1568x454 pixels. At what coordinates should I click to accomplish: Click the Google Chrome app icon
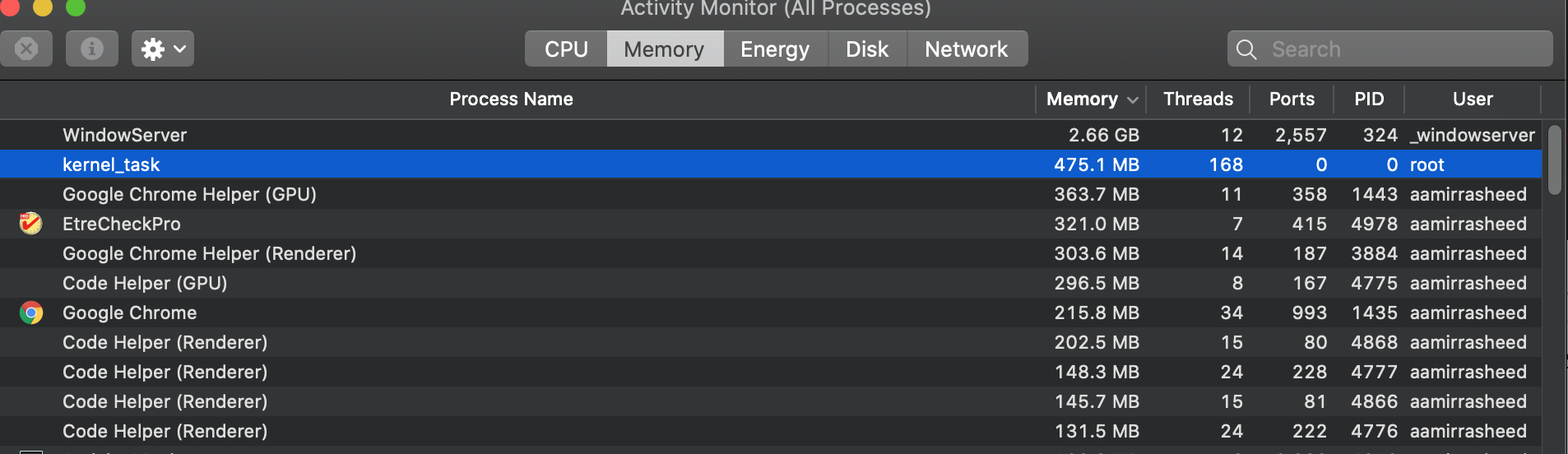(x=31, y=313)
